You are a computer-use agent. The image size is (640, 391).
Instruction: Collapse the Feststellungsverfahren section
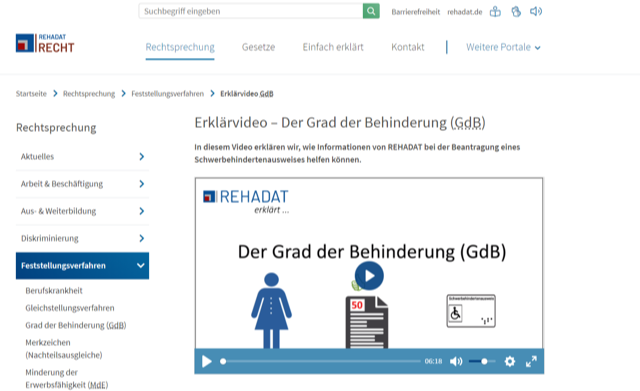(x=140, y=265)
